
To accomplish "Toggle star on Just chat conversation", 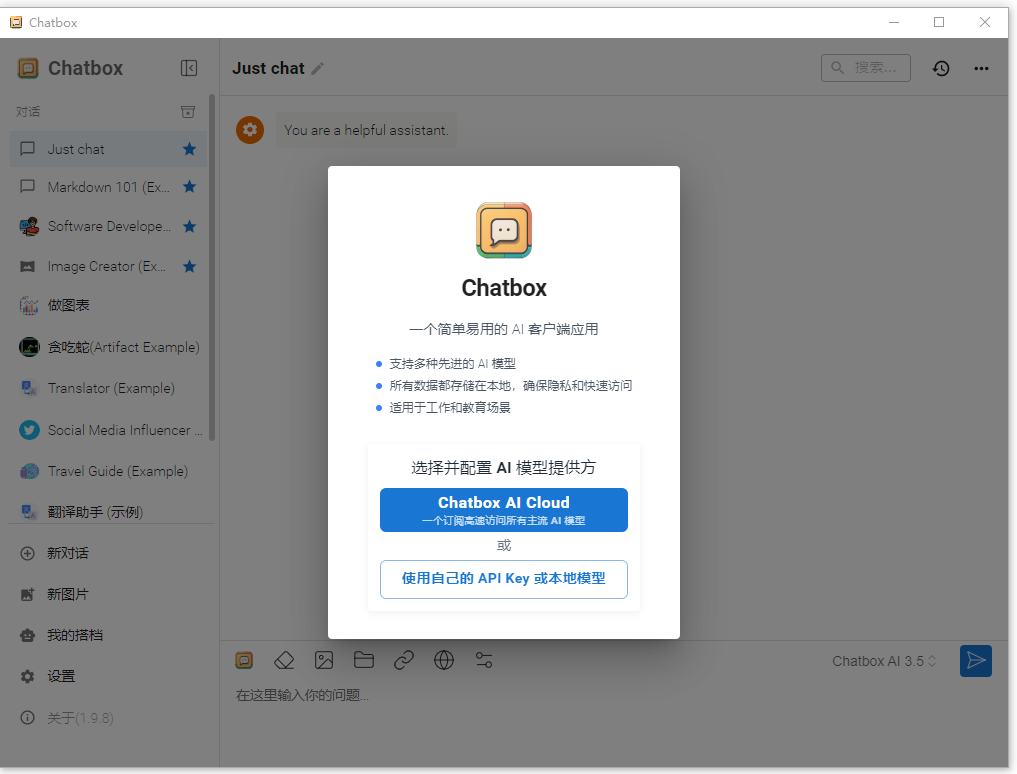I will 189,149.
